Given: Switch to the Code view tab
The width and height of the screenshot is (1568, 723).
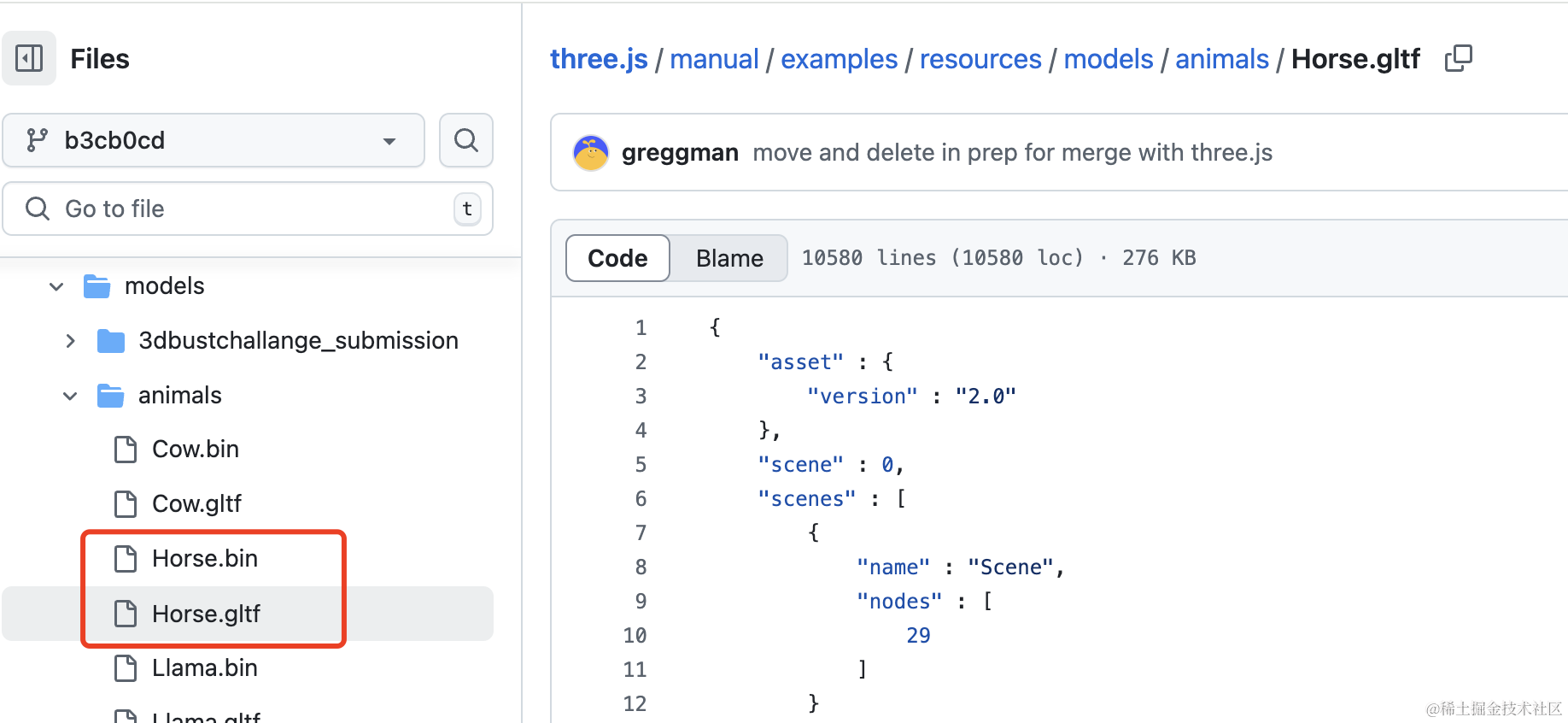Looking at the screenshot, I should tap(617, 258).
